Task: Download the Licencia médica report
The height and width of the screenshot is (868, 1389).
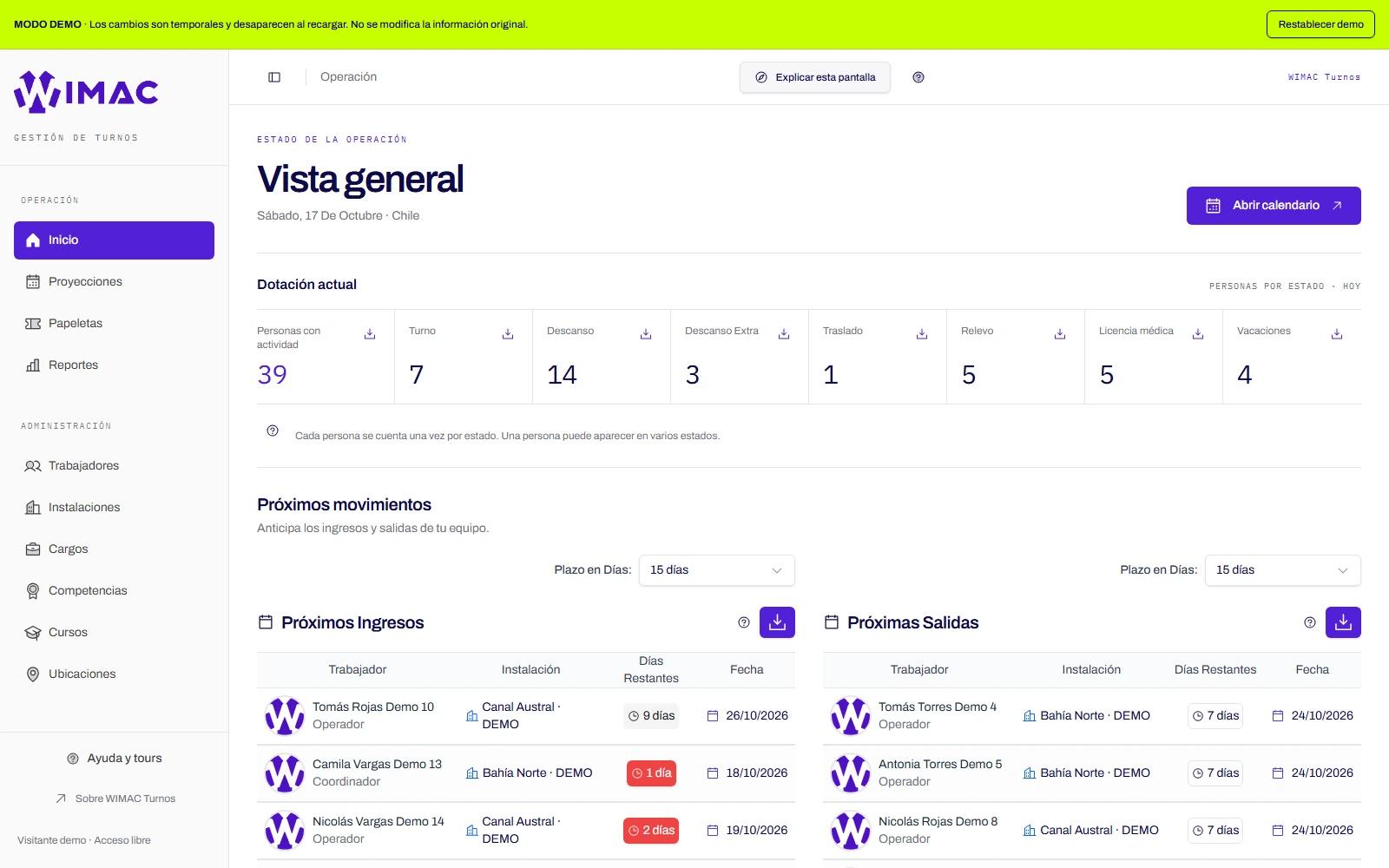Action: [1198, 334]
